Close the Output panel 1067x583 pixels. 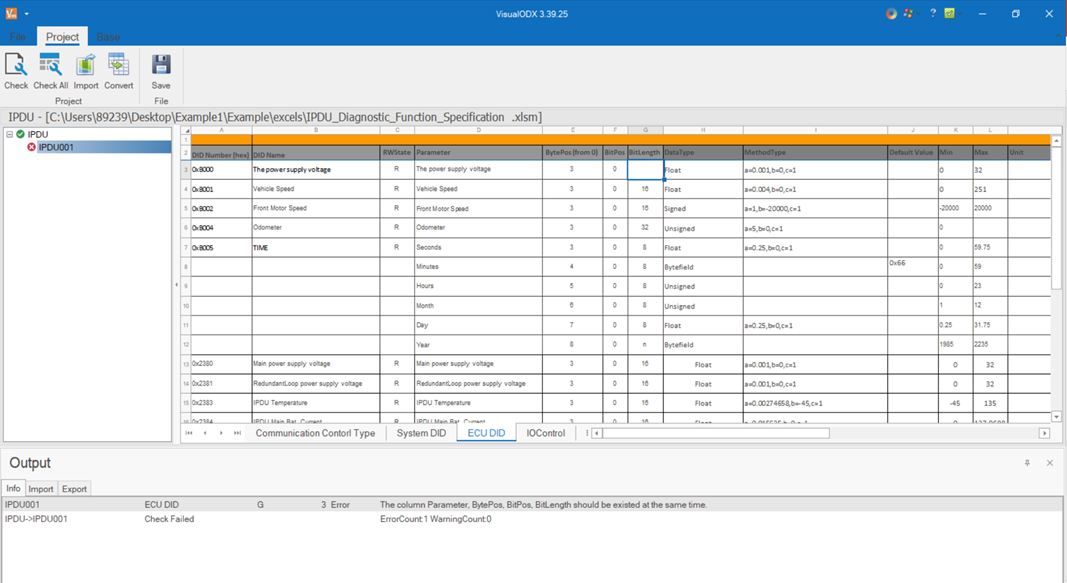tap(1049, 463)
